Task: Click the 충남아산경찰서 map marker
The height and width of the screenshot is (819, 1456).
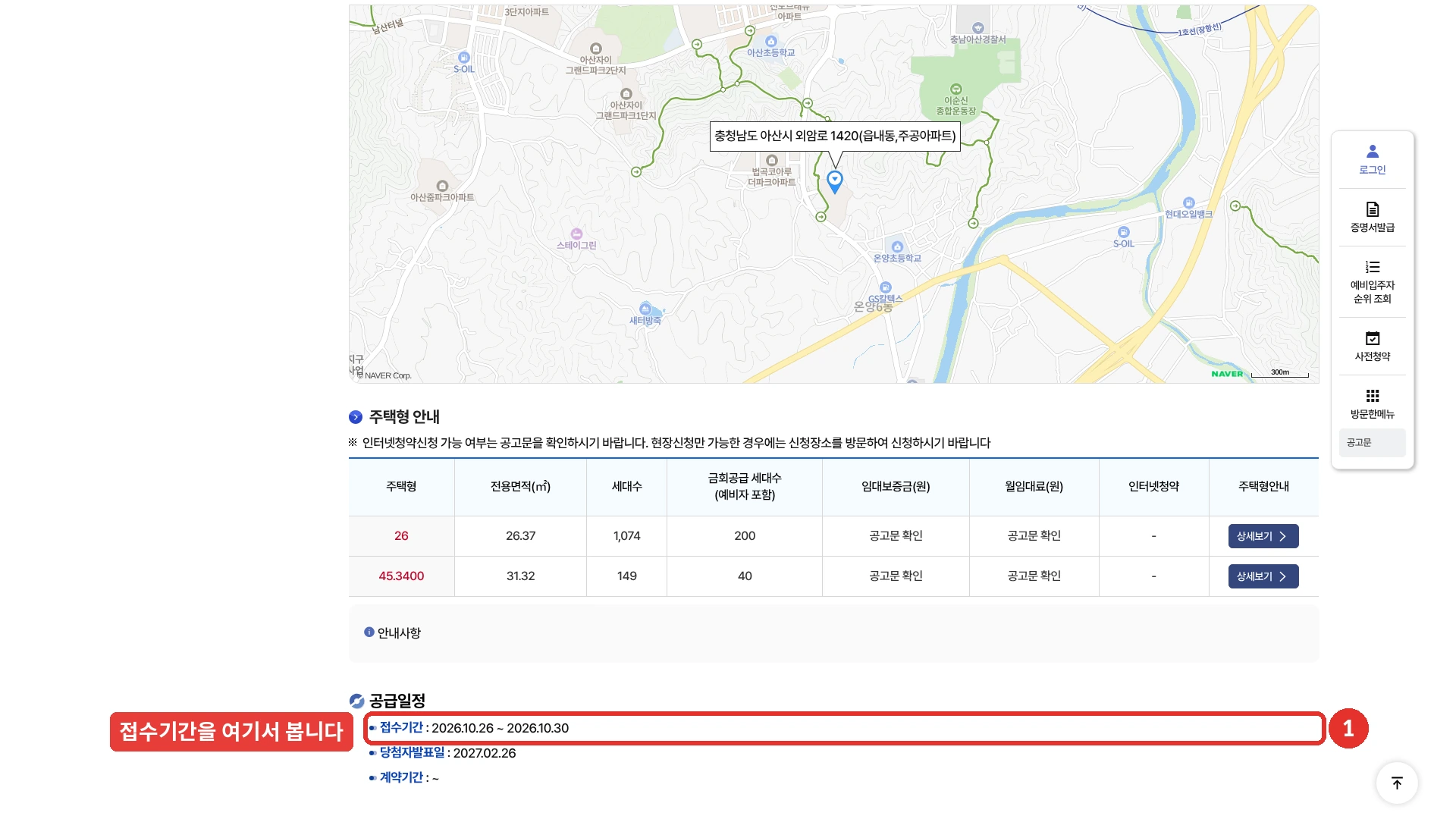Action: pos(977,29)
